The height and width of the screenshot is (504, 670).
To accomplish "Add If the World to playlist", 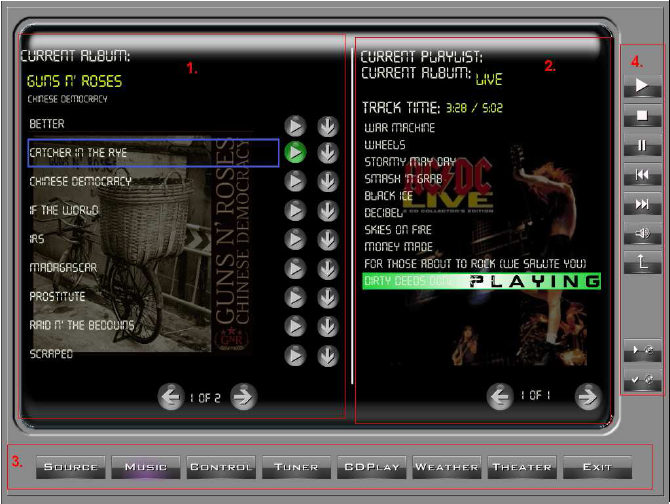I will [x=328, y=210].
